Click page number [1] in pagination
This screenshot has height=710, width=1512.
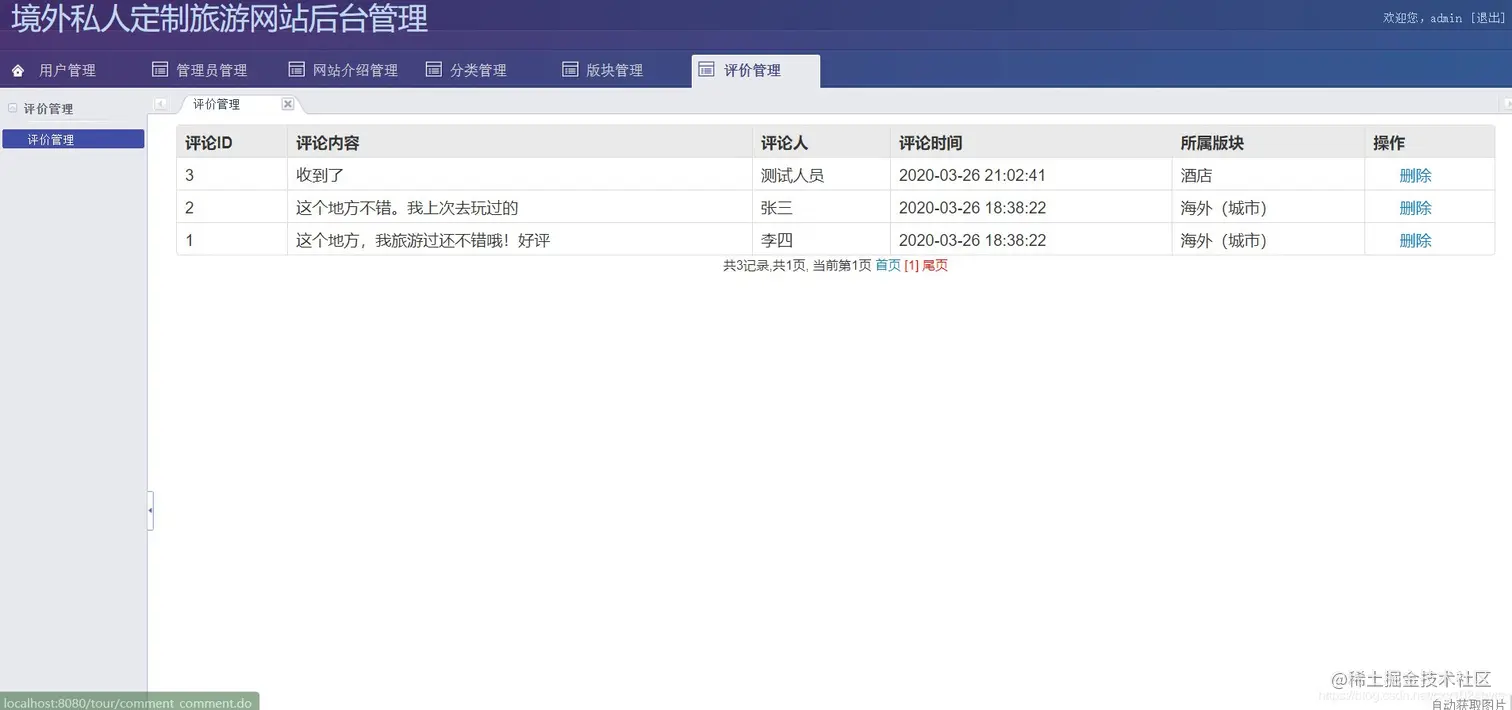911,265
